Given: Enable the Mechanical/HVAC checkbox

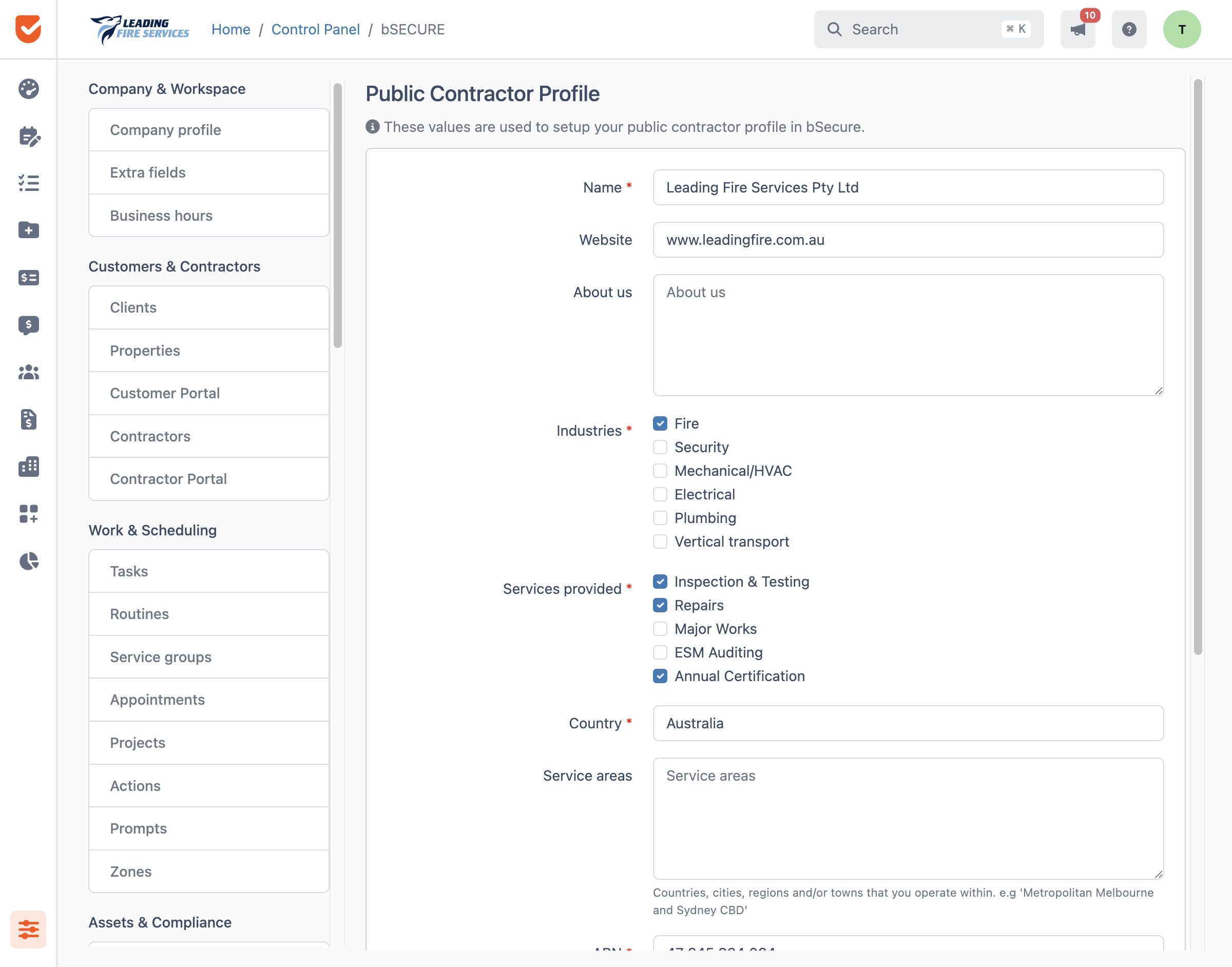Looking at the screenshot, I should 660,471.
